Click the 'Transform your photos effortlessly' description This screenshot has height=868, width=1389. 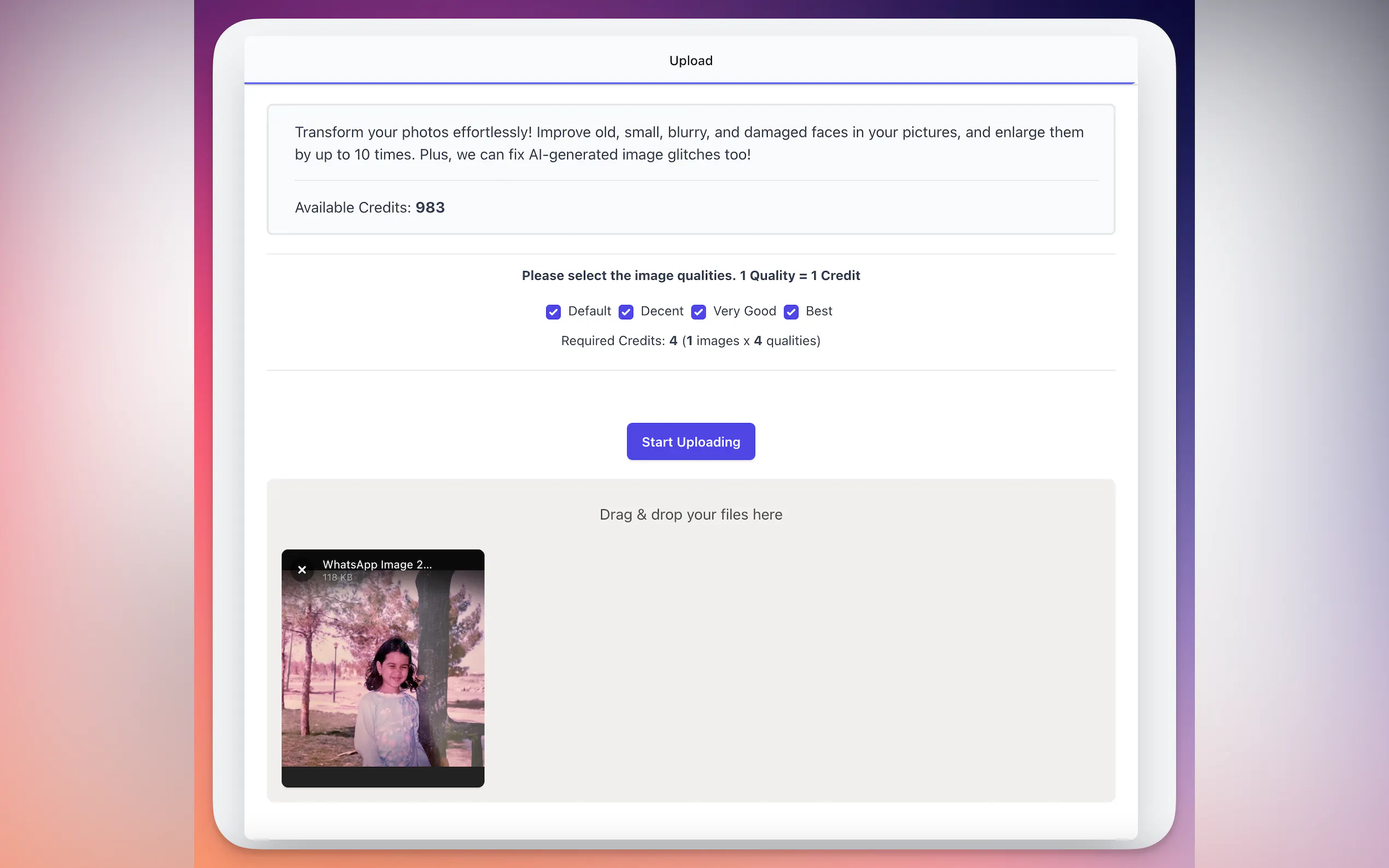click(x=689, y=143)
